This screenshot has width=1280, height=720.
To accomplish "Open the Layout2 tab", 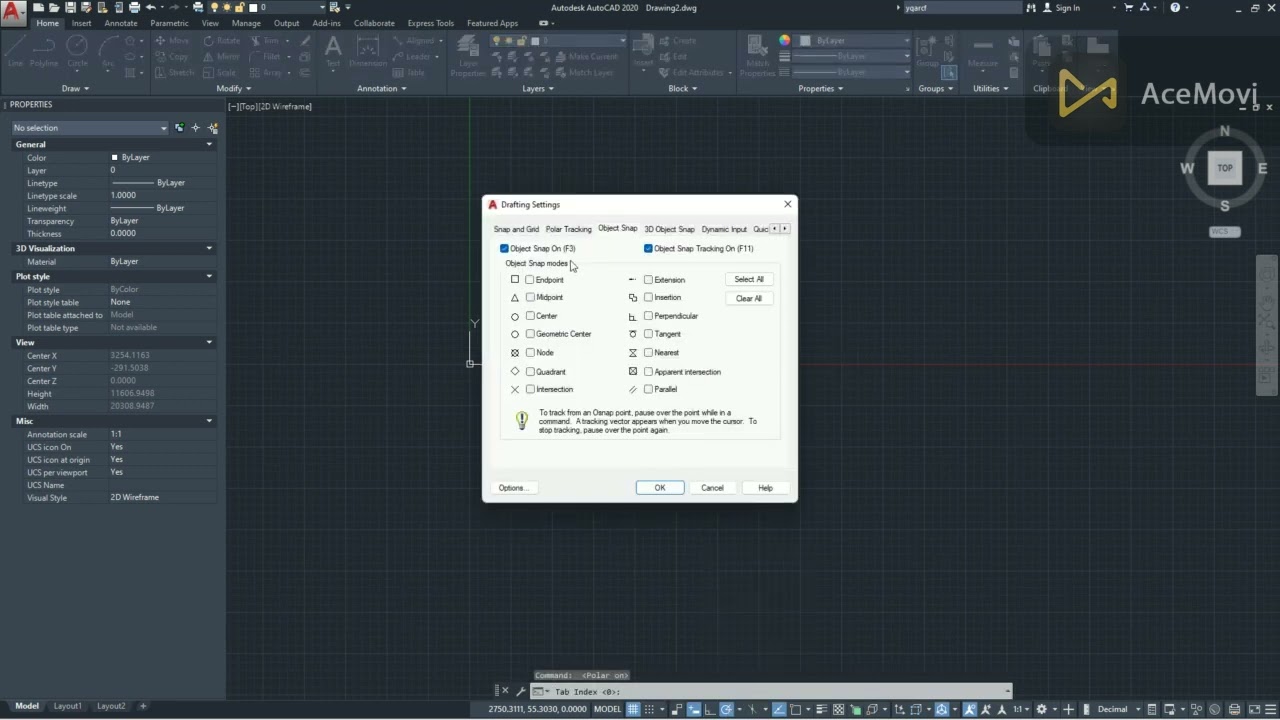I will [x=111, y=706].
